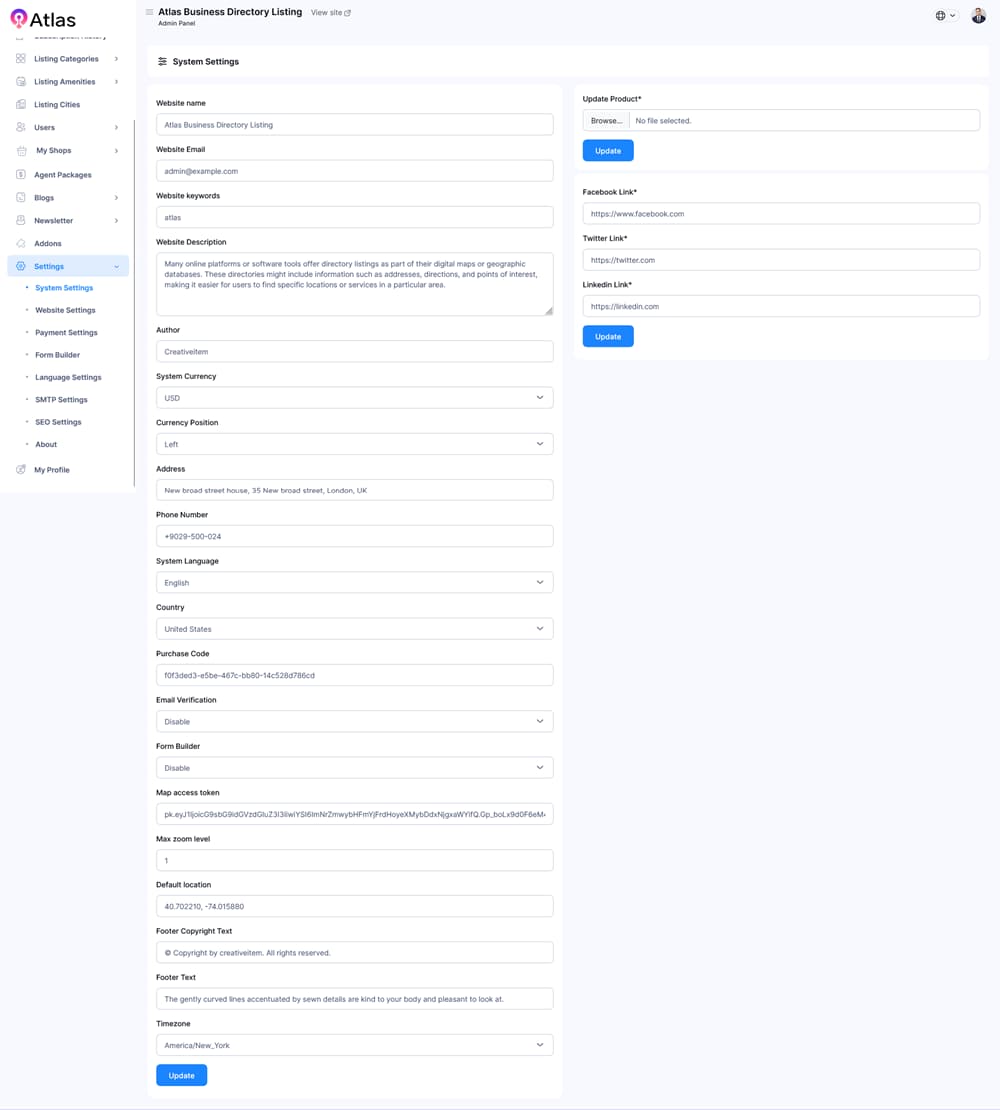Click the Listing Cities sidebar icon

tap(21, 104)
